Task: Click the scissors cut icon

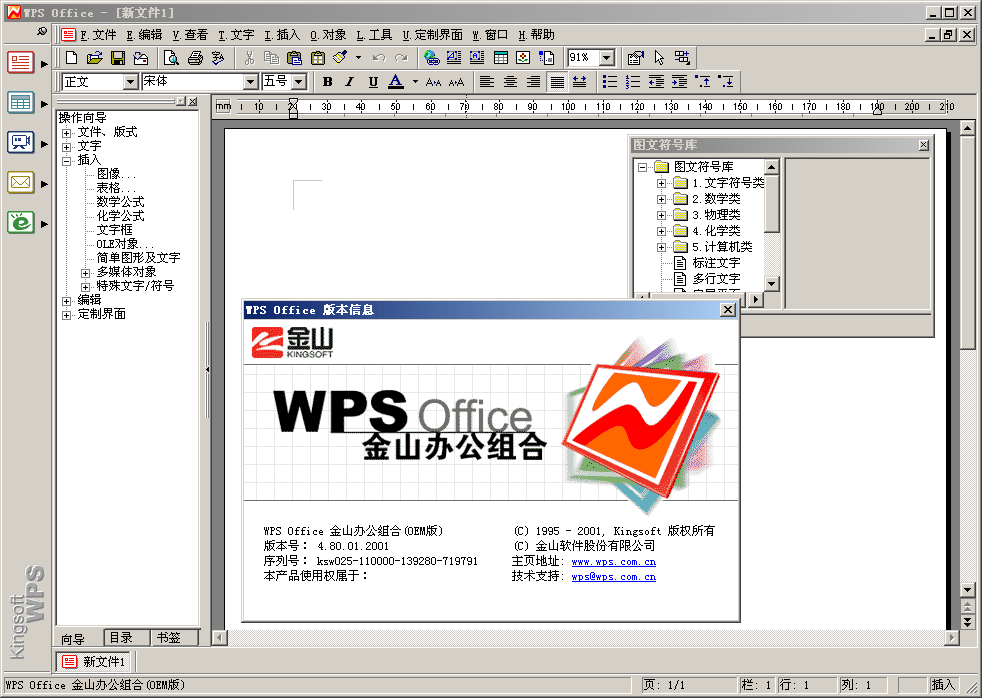Action: click(249, 58)
